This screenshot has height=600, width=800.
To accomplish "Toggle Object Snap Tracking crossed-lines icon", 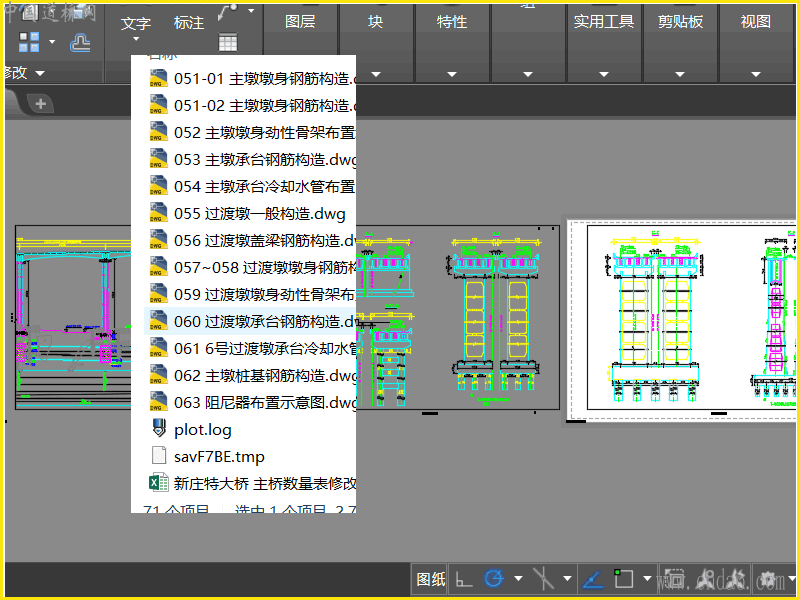I will [542, 579].
